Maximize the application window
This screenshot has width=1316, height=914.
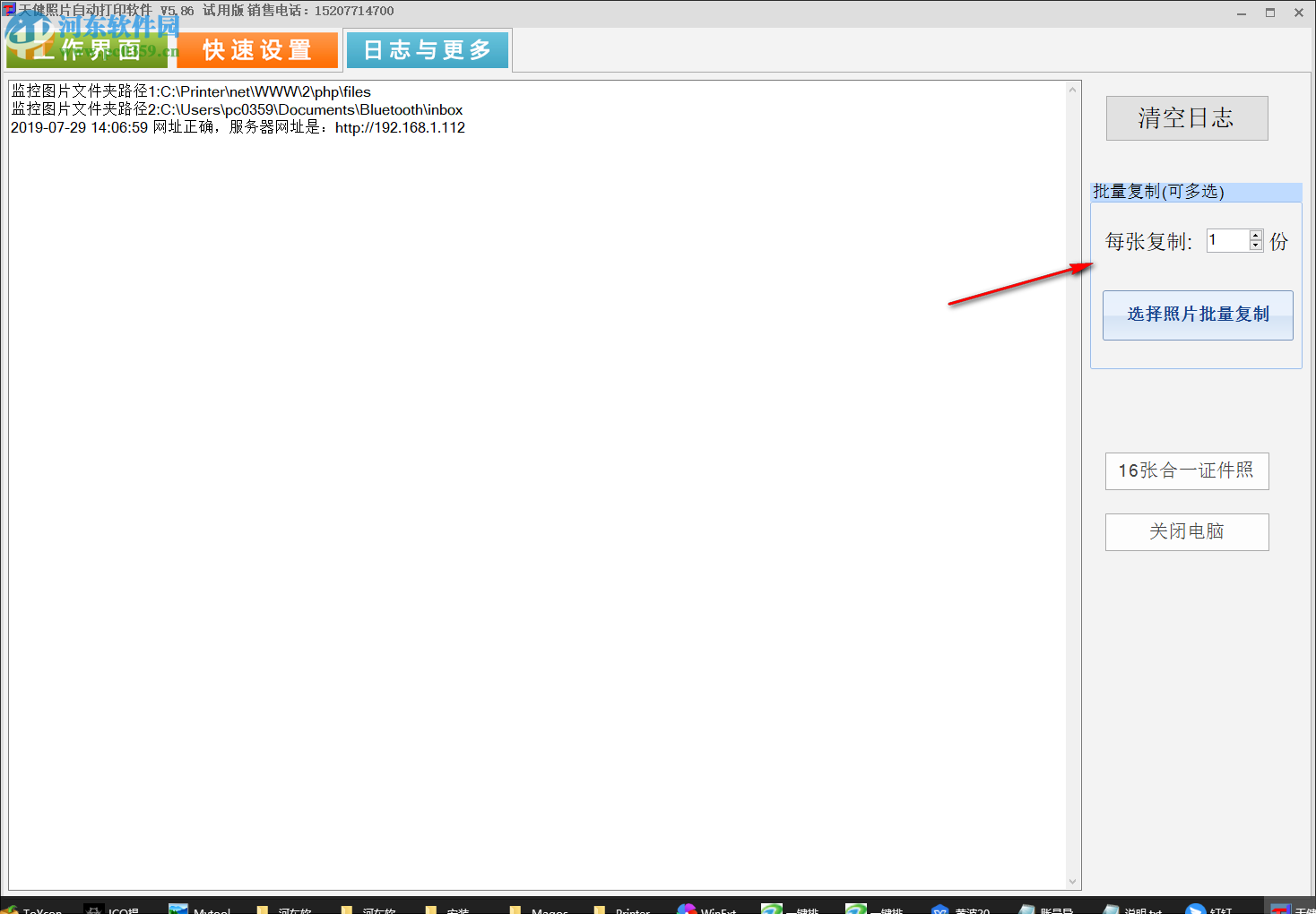pos(1270,13)
